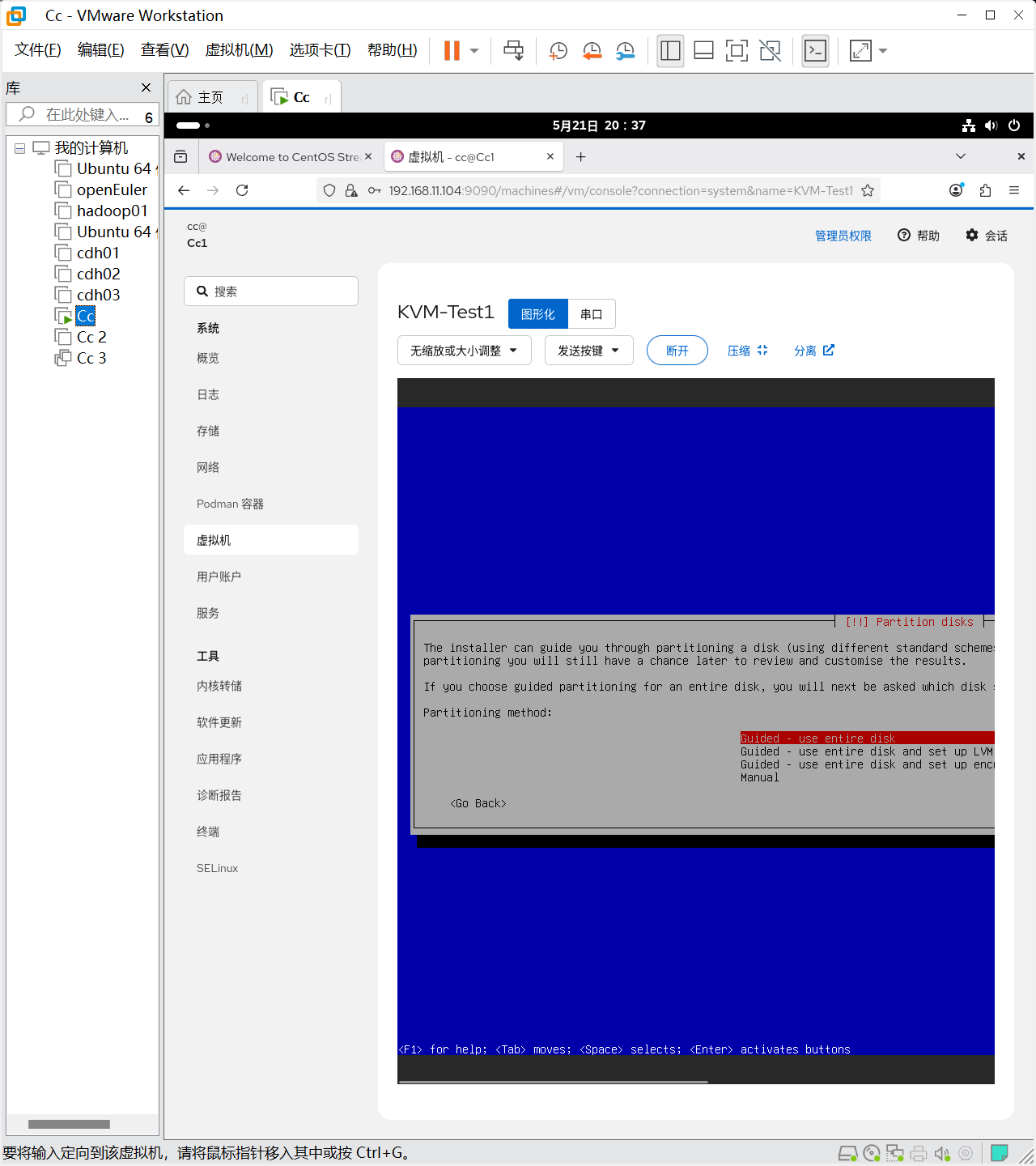Open the power options arrow next to pause
1036x1166 pixels.
pos(474,50)
